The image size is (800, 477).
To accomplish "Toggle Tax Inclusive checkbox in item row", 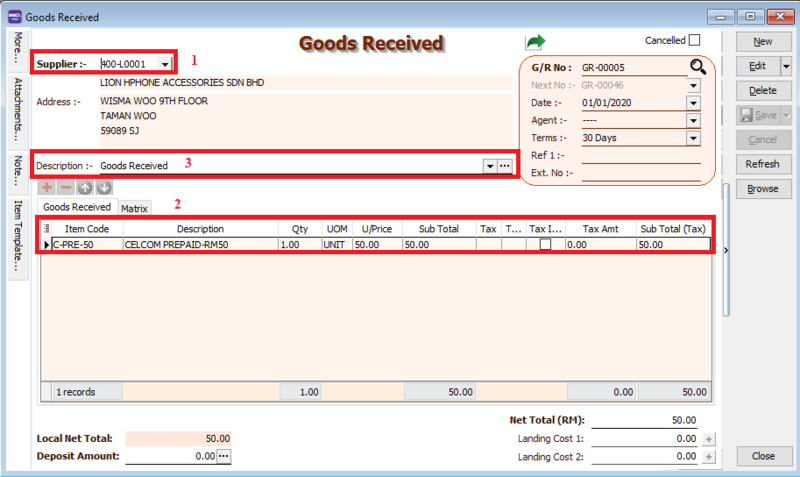I will tap(545, 244).
